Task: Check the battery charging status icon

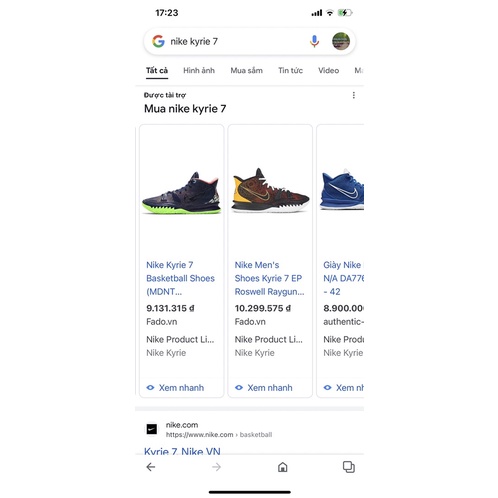Action: [x=345, y=13]
